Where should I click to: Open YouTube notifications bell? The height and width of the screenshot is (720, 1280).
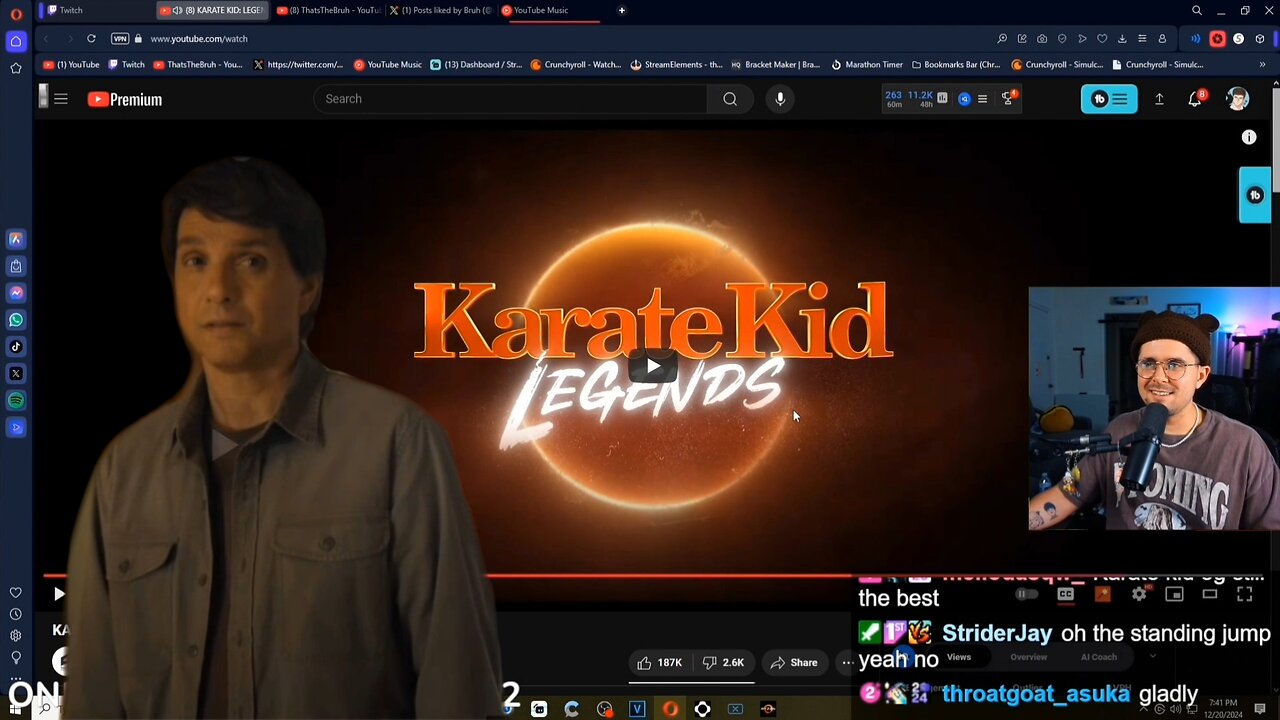[x=1195, y=99]
